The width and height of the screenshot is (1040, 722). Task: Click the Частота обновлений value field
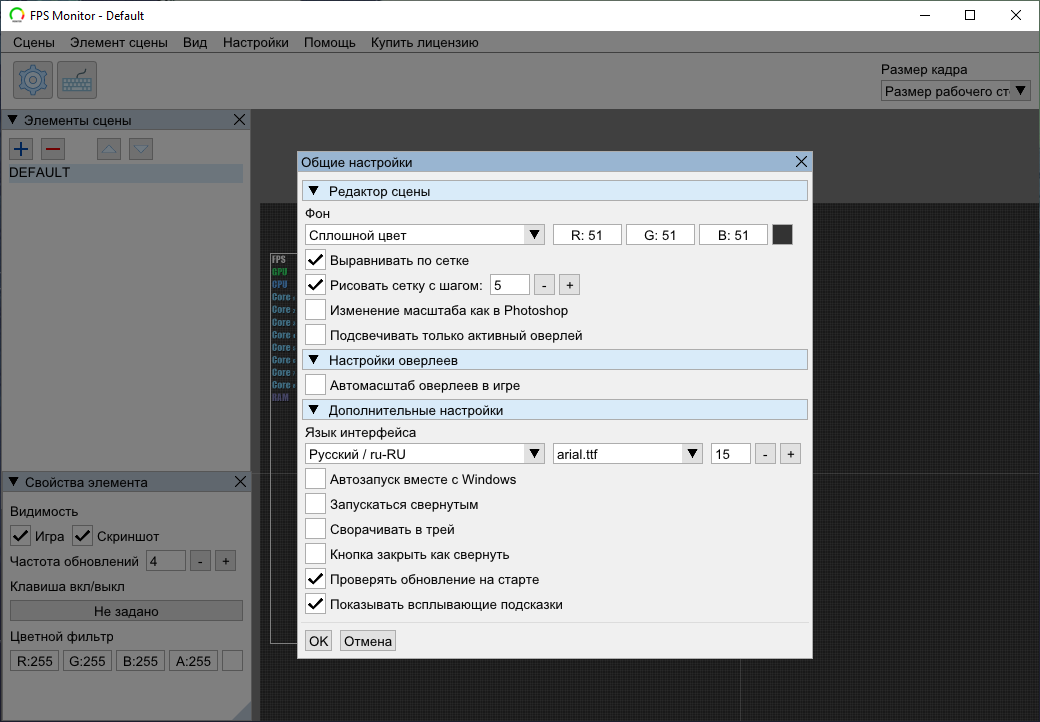(x=166, y=562)
